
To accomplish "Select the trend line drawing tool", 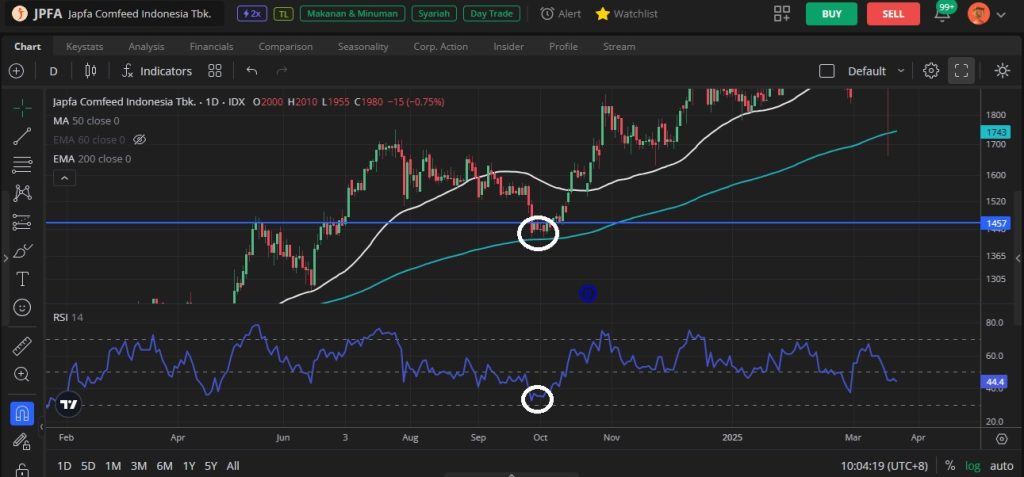I will click(x=22, y=136).
